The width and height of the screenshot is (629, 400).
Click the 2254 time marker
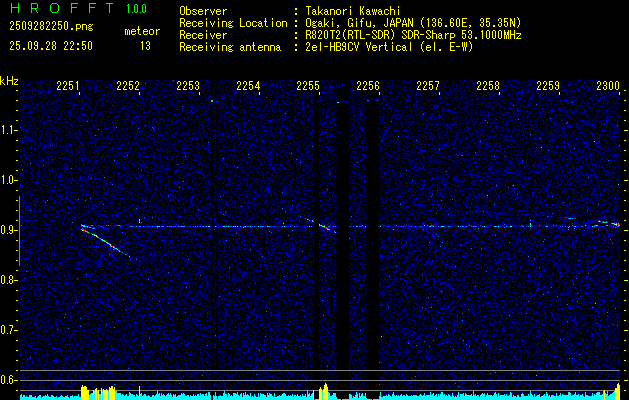[x=248, y=85]
